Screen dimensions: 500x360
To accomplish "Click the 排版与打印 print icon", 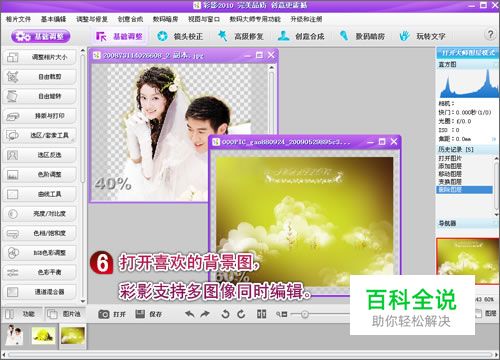I will [13, 116].
